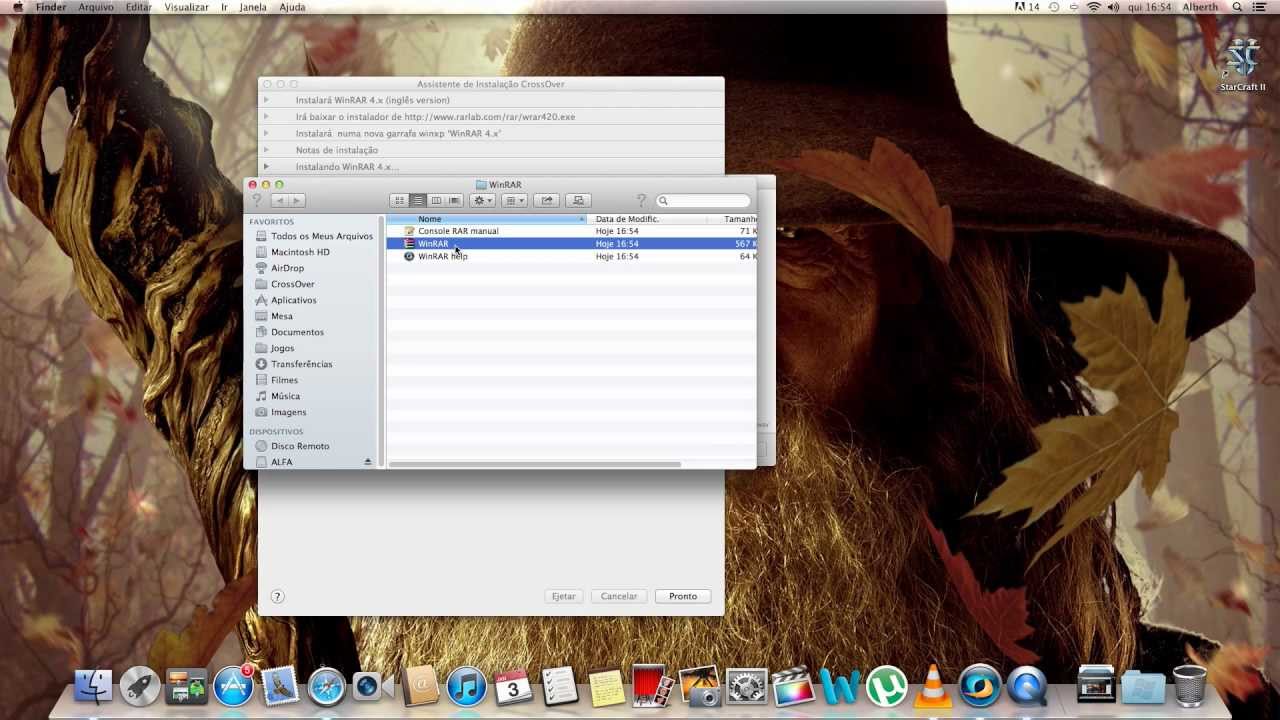Click the Wi-Fi status icon
1280x720 pixels.
click(x=1093, y=7)
